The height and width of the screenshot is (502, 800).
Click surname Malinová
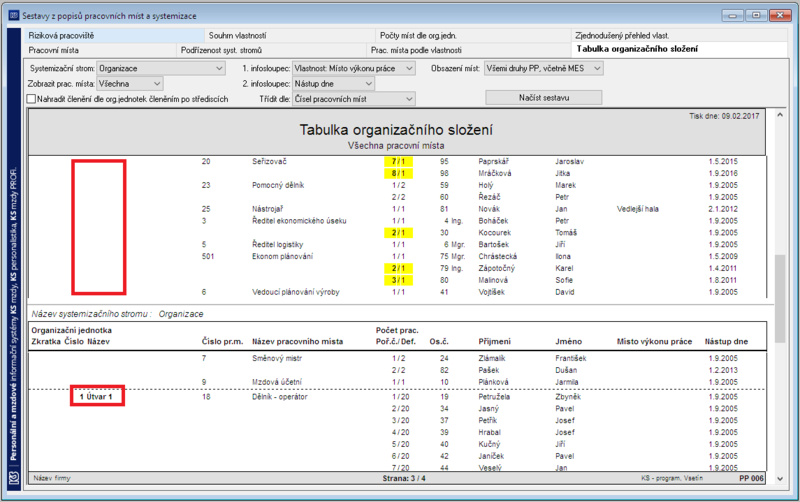click(x=493, y=280)
